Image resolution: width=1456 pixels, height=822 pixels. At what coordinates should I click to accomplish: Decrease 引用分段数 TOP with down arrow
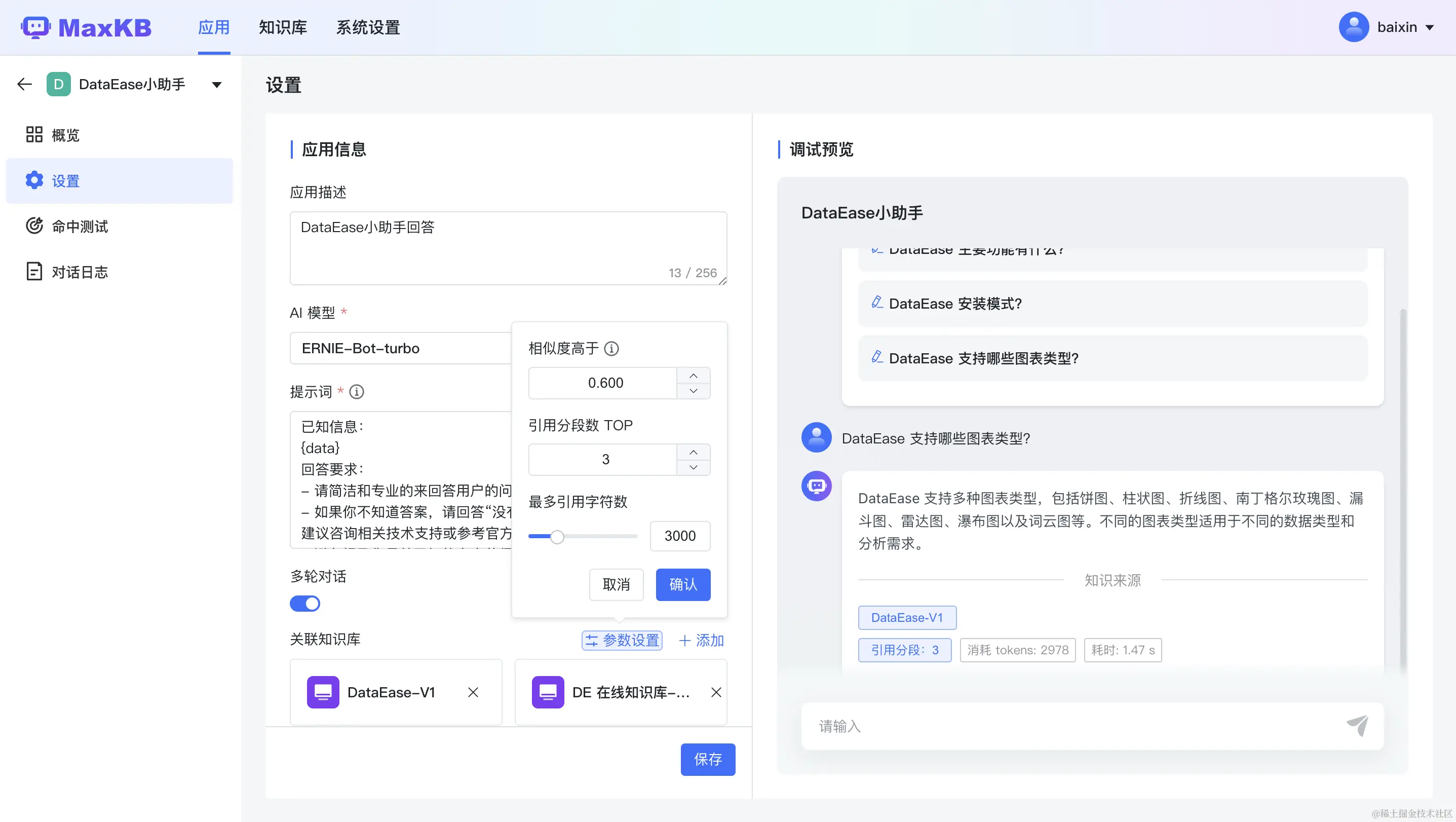click(x=693, y=467)
